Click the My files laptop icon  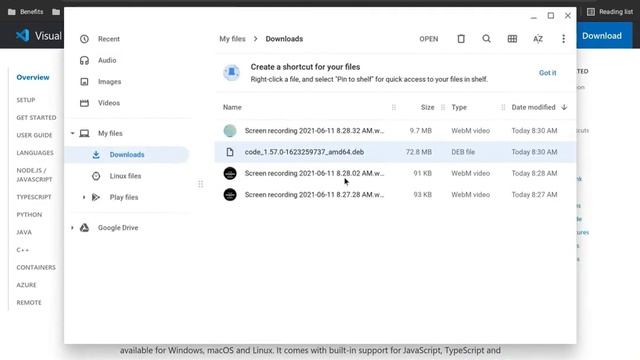pos(84,133)
